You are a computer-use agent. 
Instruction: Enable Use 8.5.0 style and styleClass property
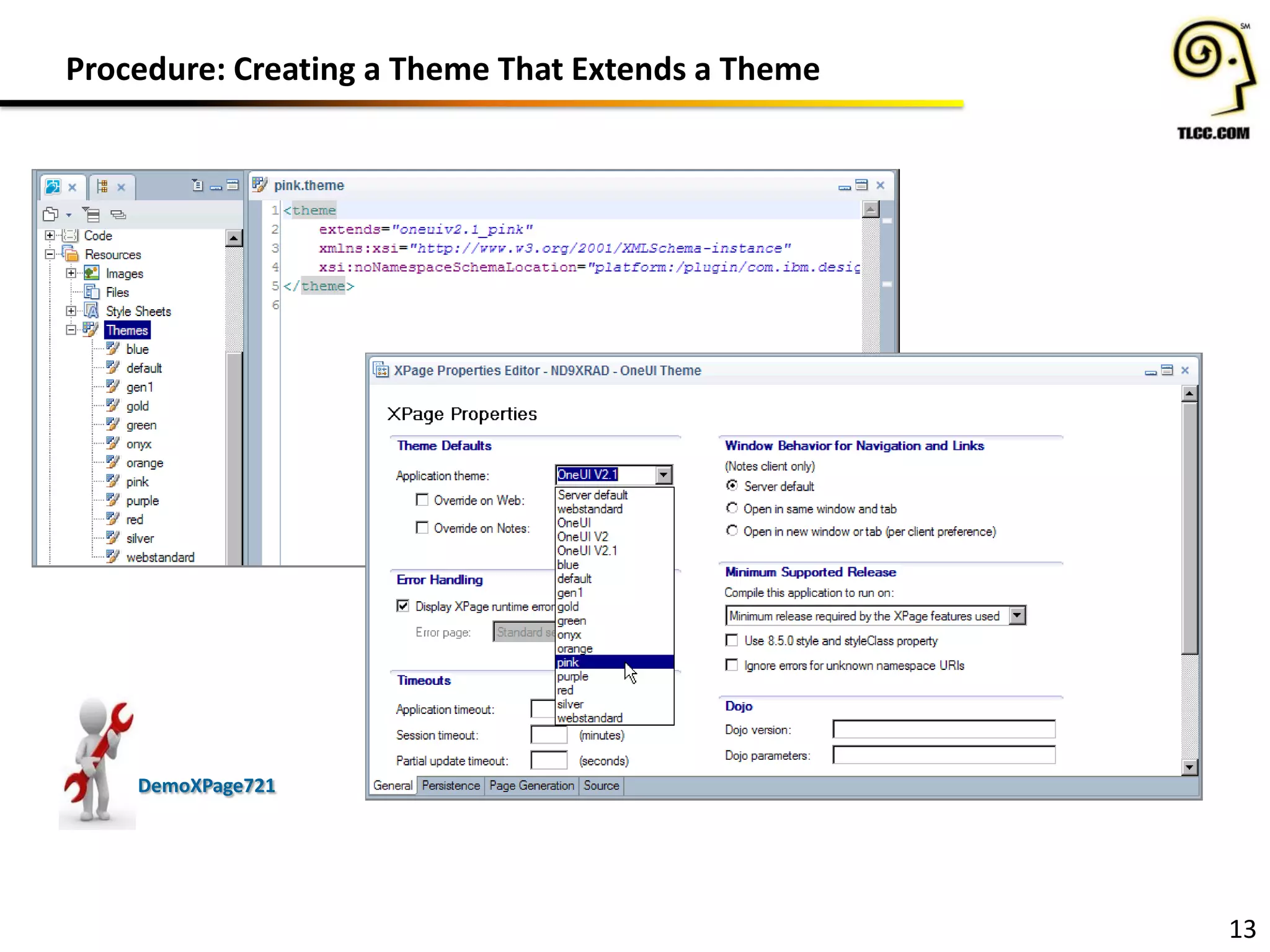732,640
